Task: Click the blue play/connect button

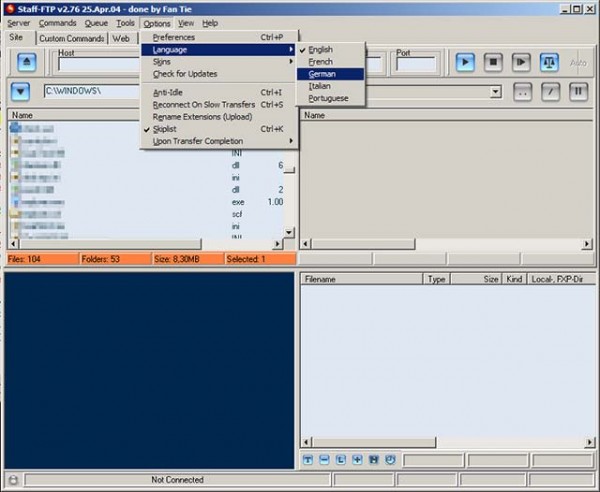Action: (465, 62)
